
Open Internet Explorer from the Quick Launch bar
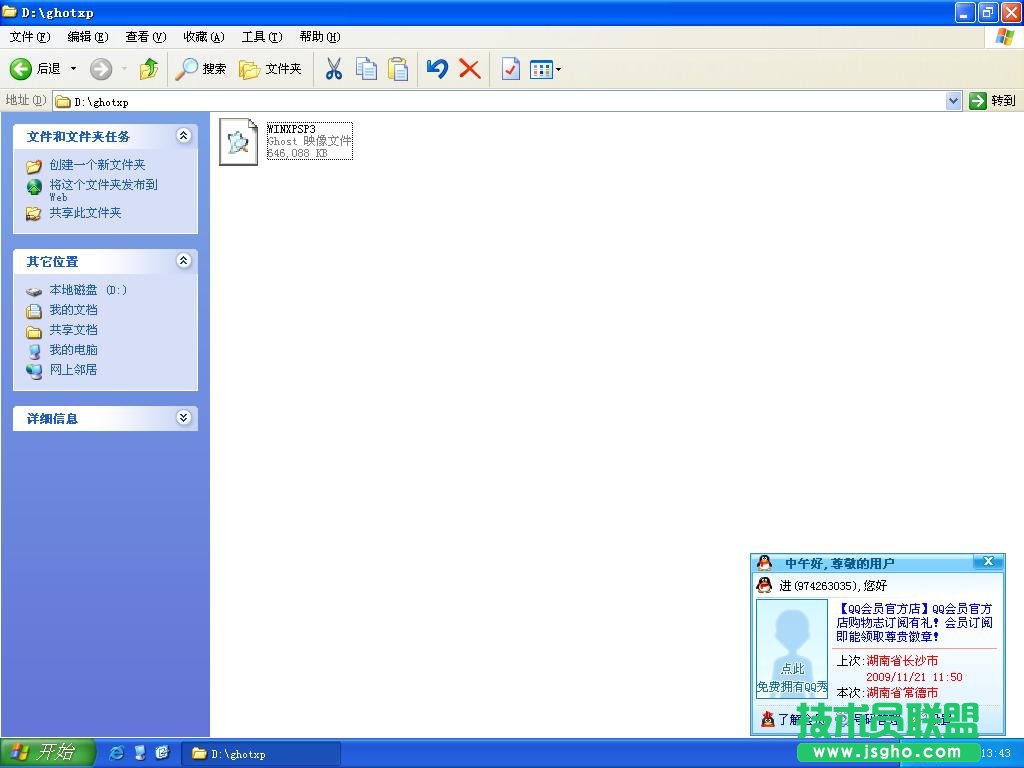point(117,753)
